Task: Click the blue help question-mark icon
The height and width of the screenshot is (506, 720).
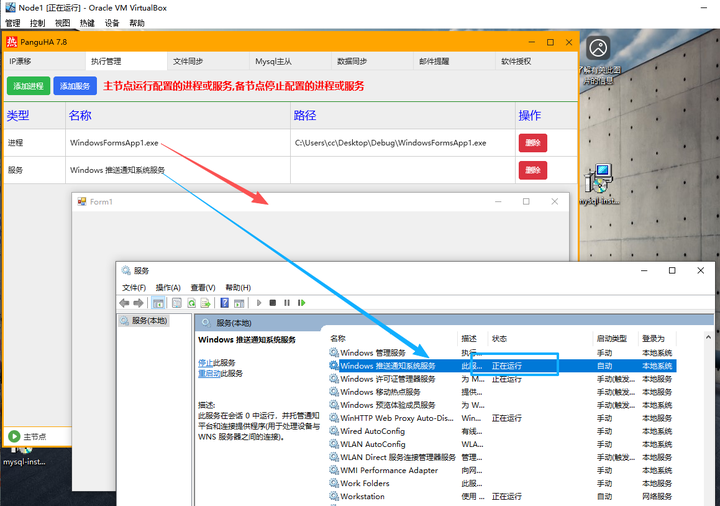Action: [225, 303]
